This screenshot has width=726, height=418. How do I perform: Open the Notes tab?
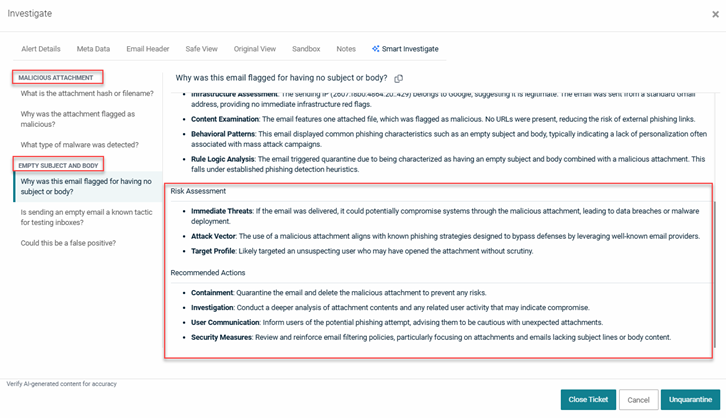point(346,48)
